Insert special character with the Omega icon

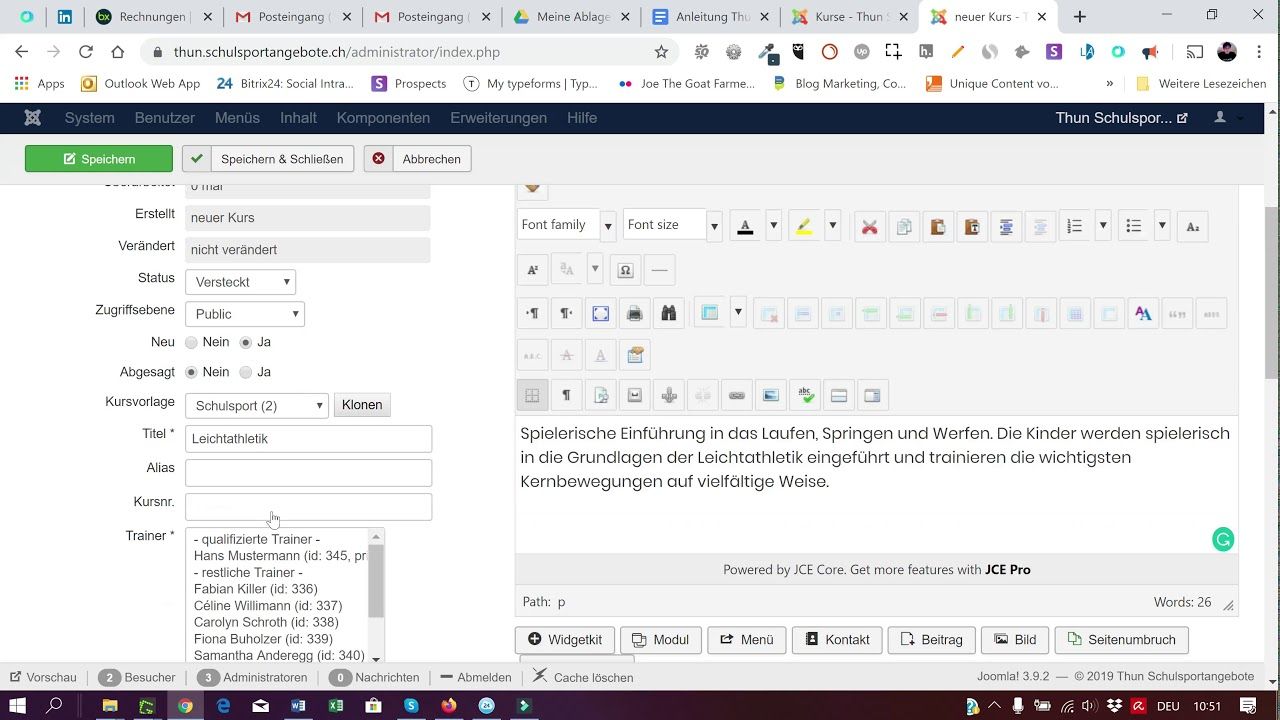(x=625, y=270)
